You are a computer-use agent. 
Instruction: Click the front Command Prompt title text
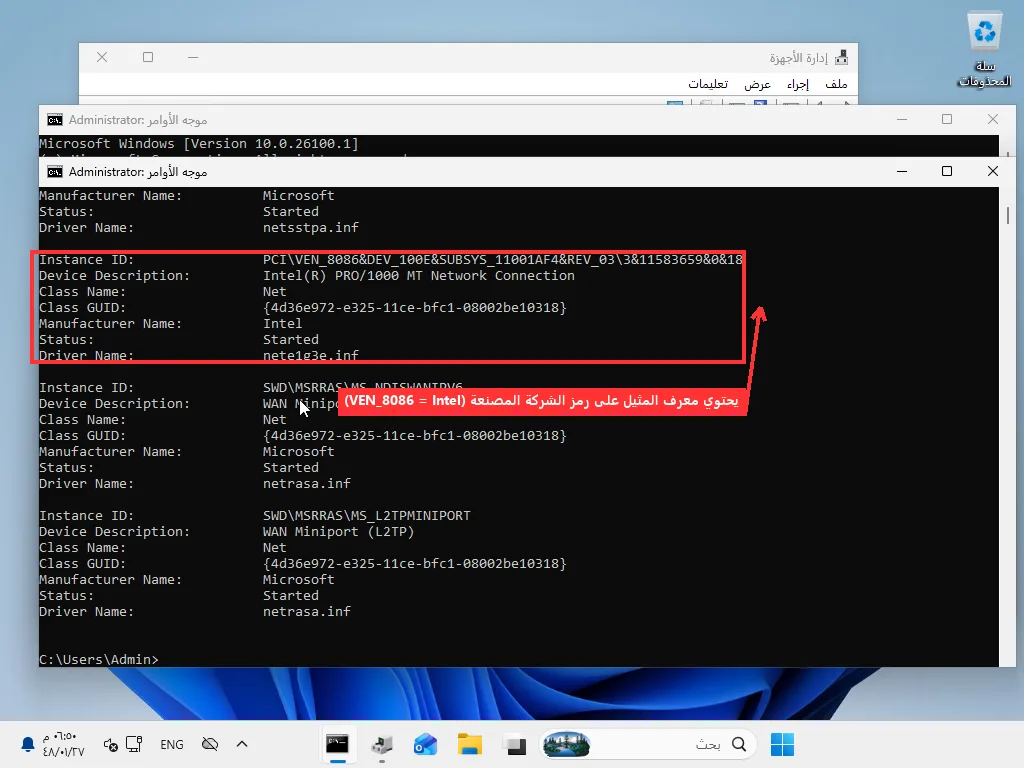138,172
